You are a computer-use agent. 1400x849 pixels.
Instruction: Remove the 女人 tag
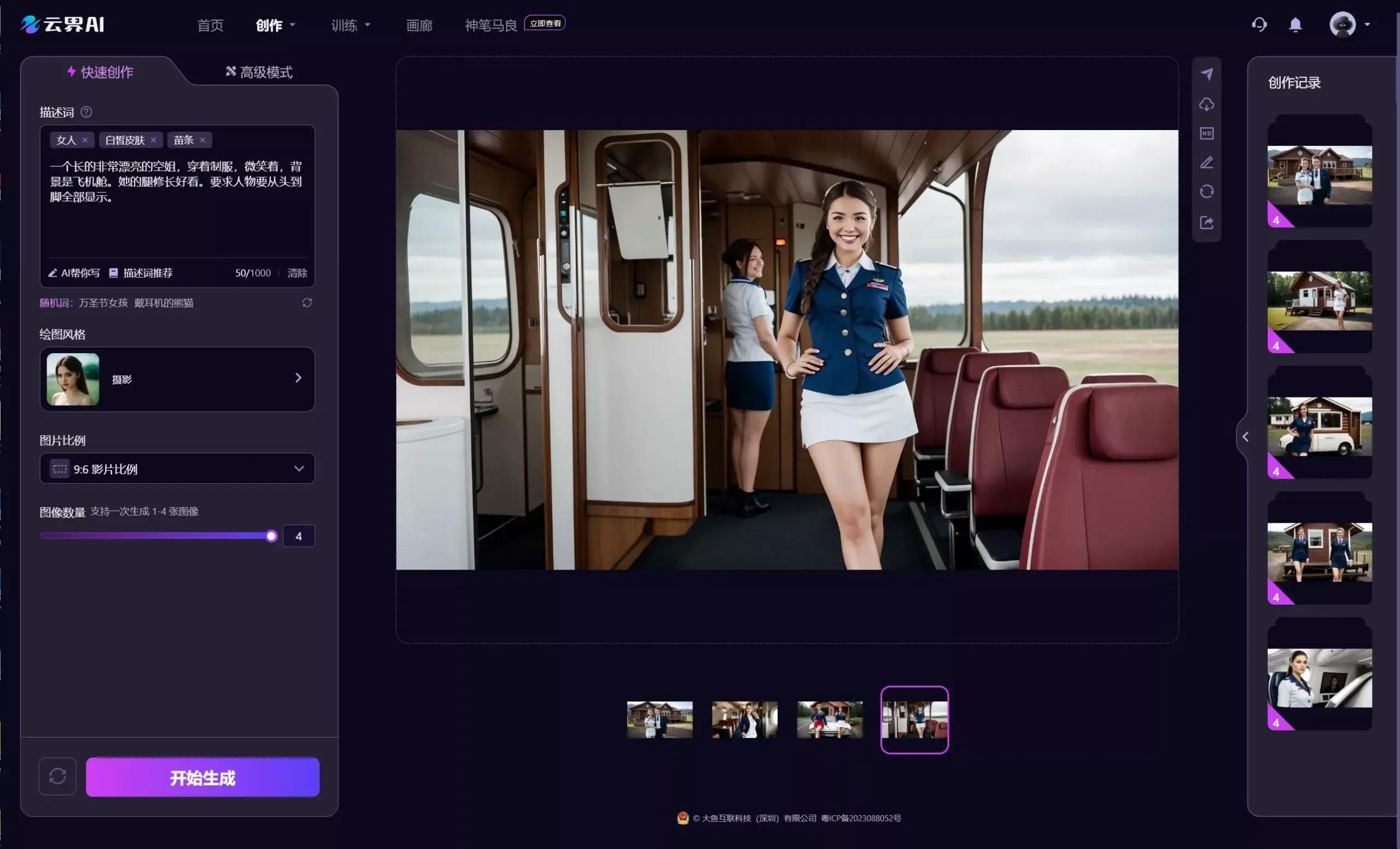pos(85,140)
